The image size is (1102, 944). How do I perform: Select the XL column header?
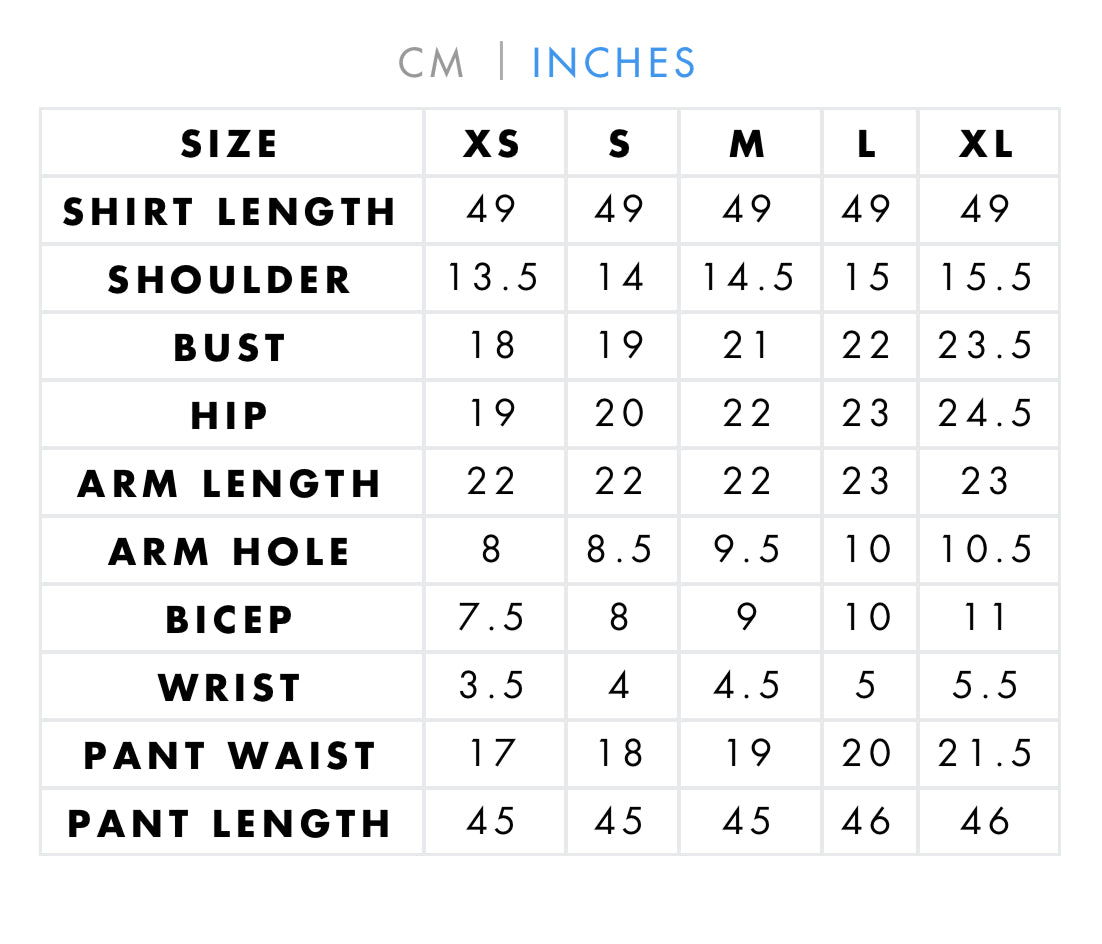tap(986, 144)
